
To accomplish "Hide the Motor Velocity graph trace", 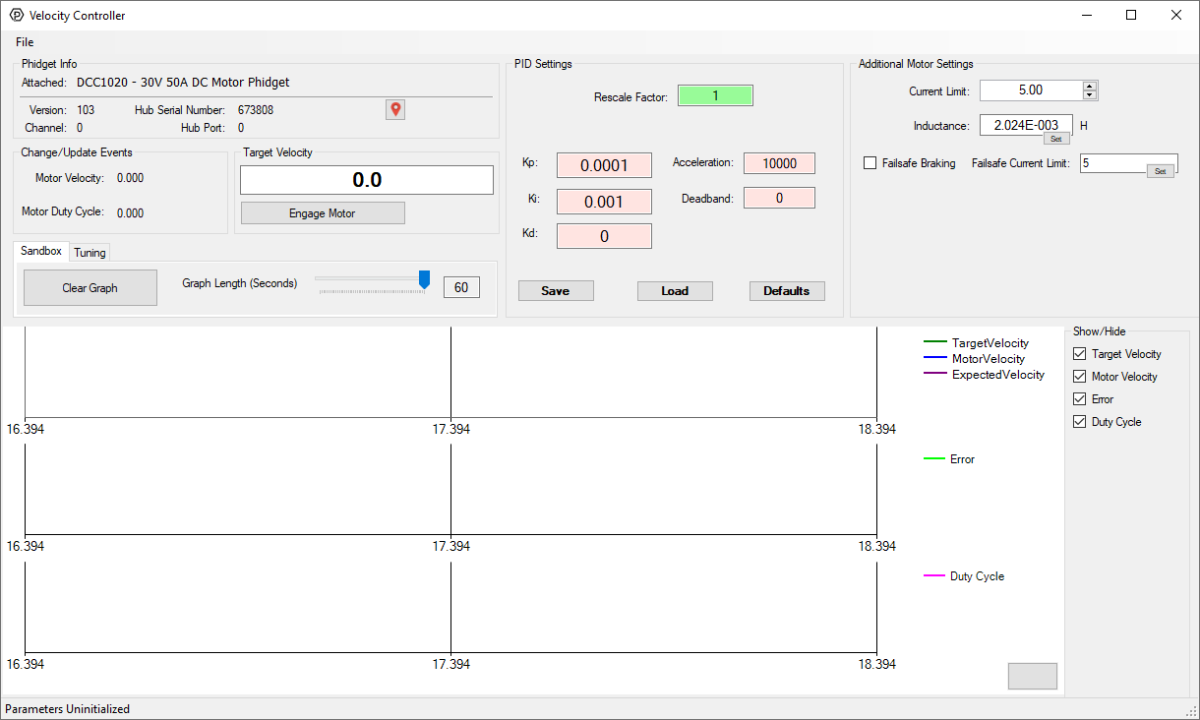I will point(1079,376).
